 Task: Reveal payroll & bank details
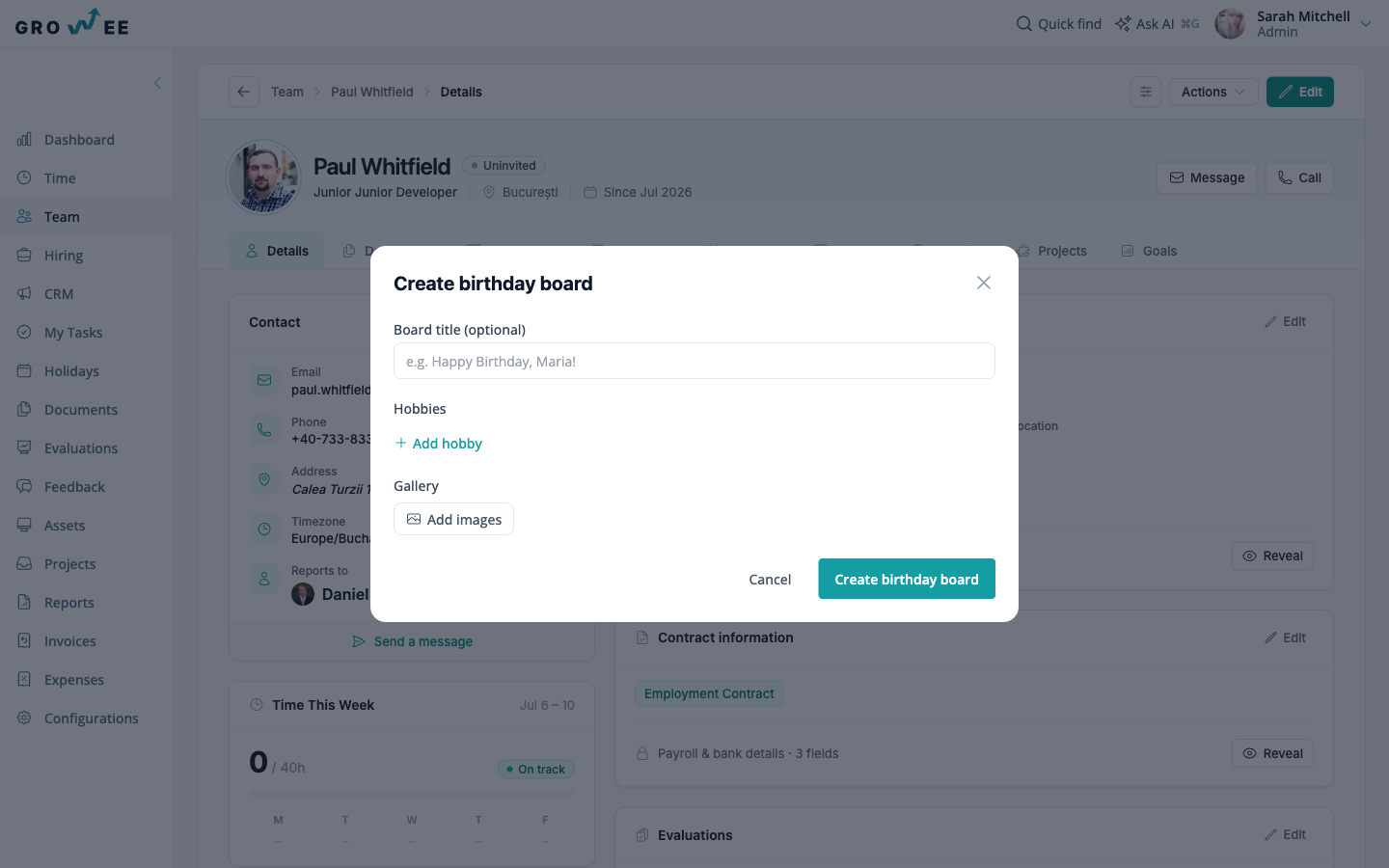coord(1272,753)
